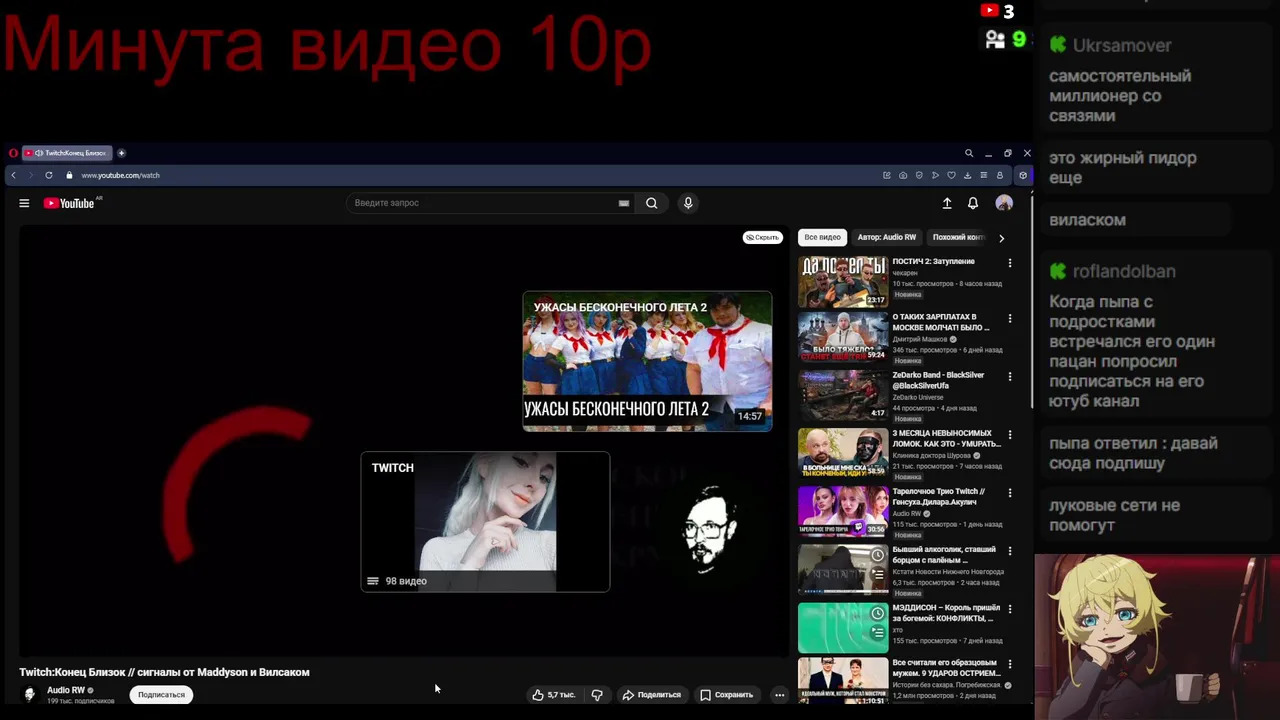
Task: Click the on-screen keyboard icon in search box
Action: click(624, 203)
